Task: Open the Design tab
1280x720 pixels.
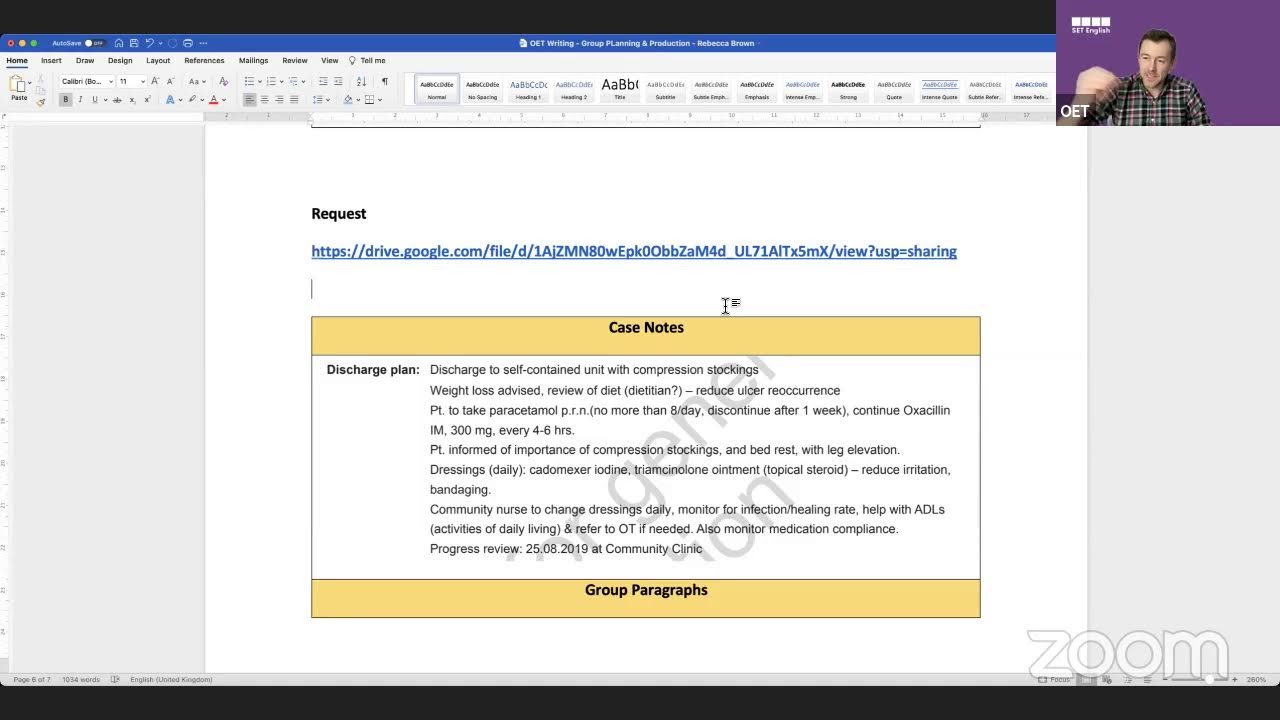Action: click(120, 60)
